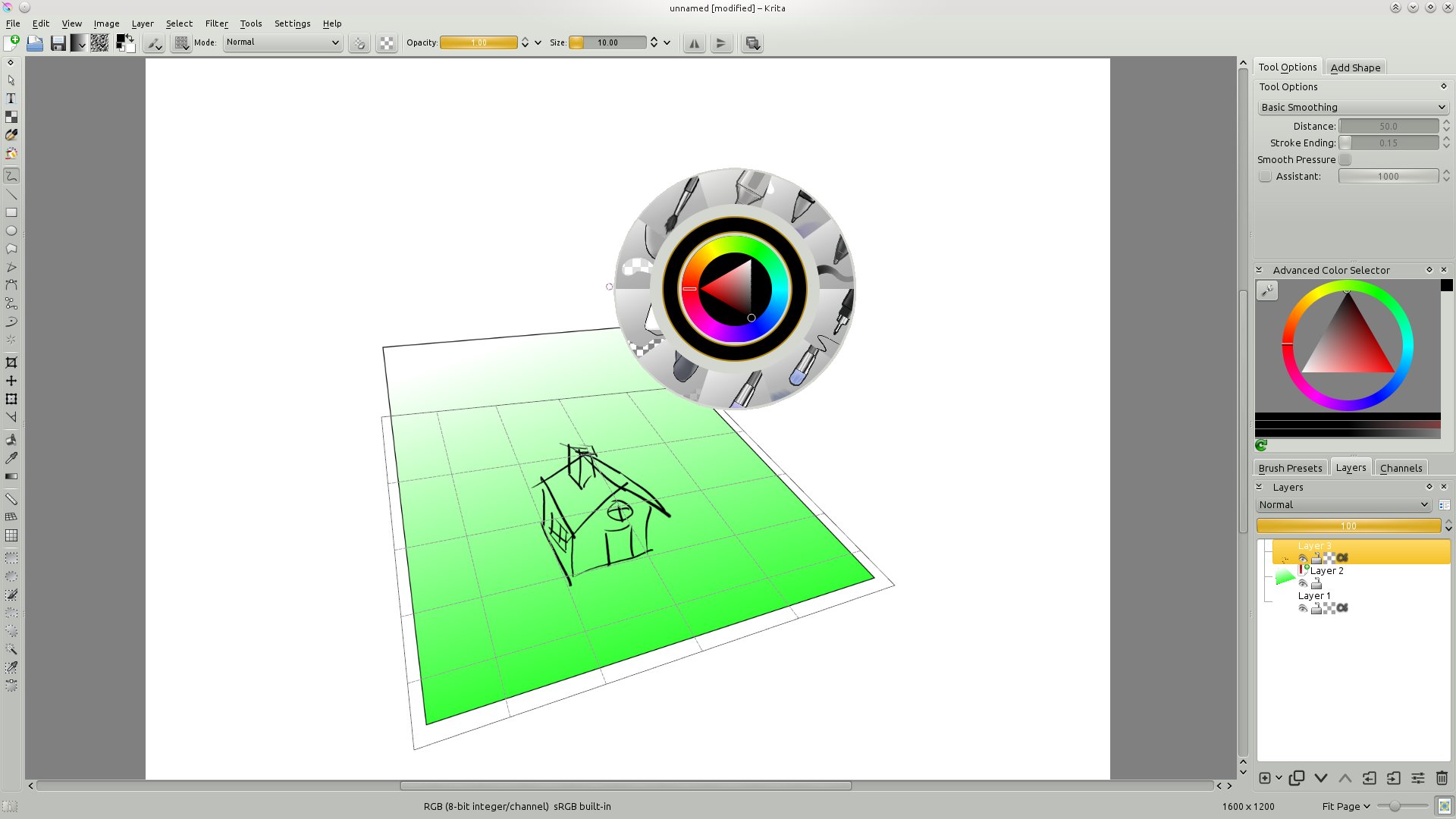Hide Layer 2 with eye icon

tap(1303, 583)
